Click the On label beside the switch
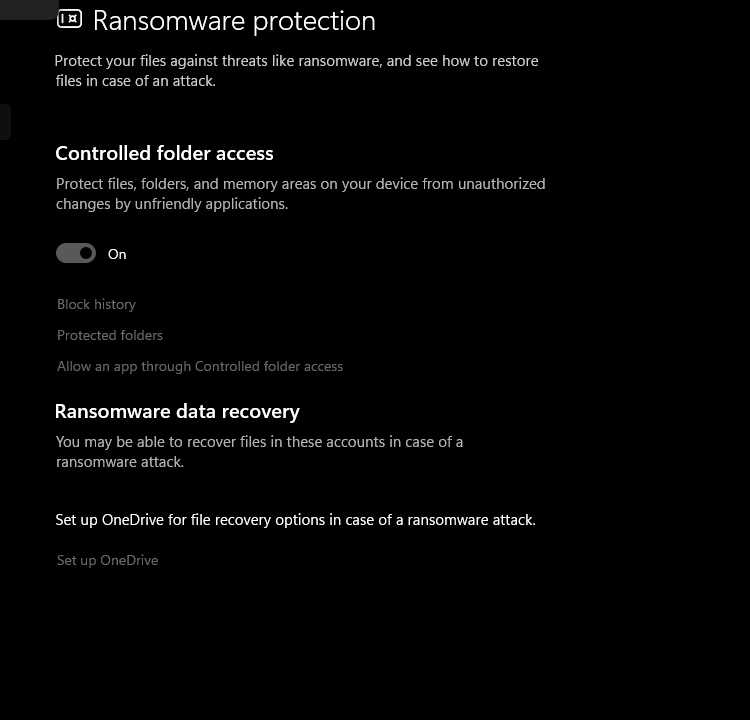Viewport: 750px width, 720px height. click(117, 254)
